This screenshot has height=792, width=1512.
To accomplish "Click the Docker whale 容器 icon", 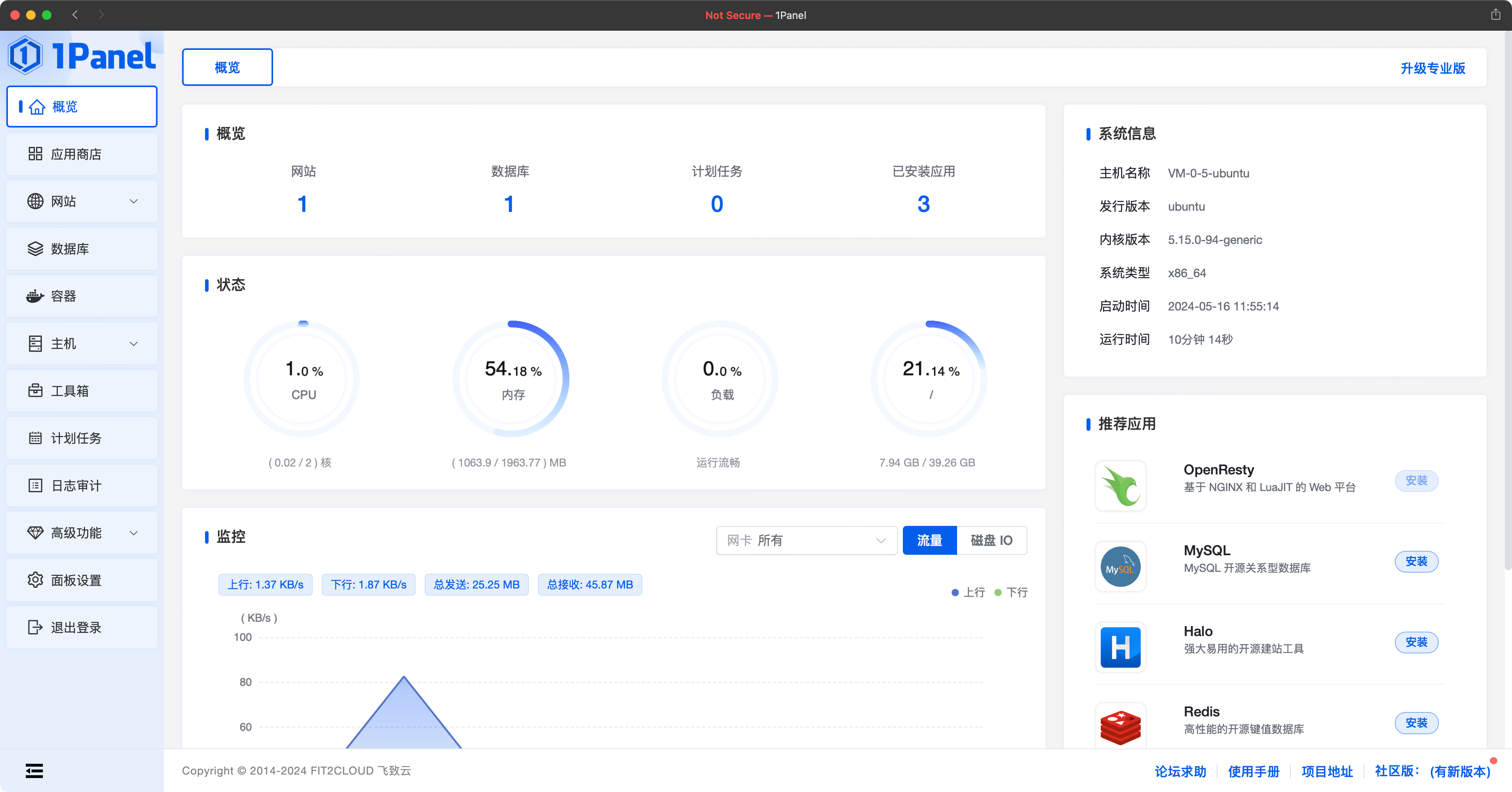I will [35, 296].
